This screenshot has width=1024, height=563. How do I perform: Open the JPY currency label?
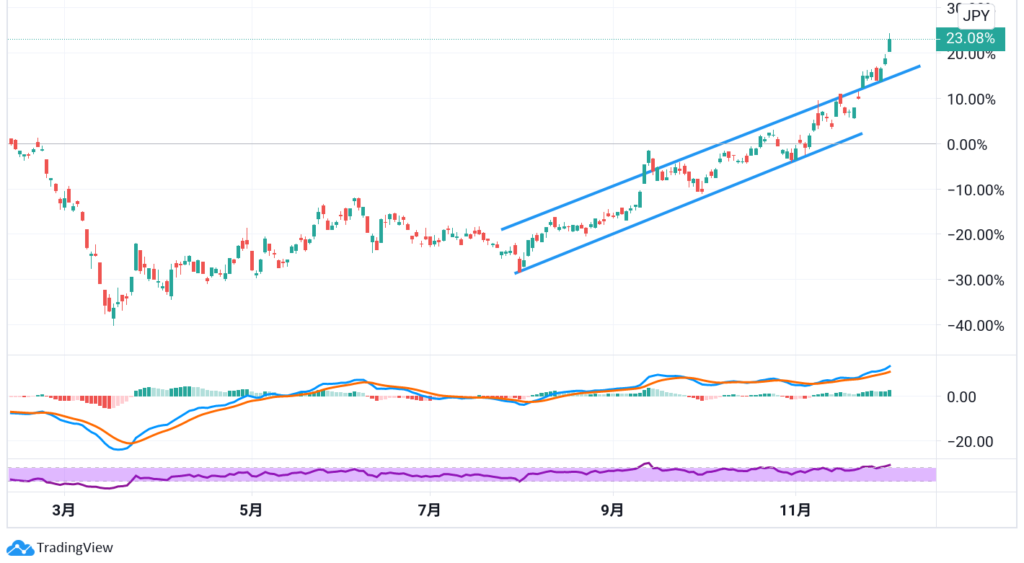point(975,16)
